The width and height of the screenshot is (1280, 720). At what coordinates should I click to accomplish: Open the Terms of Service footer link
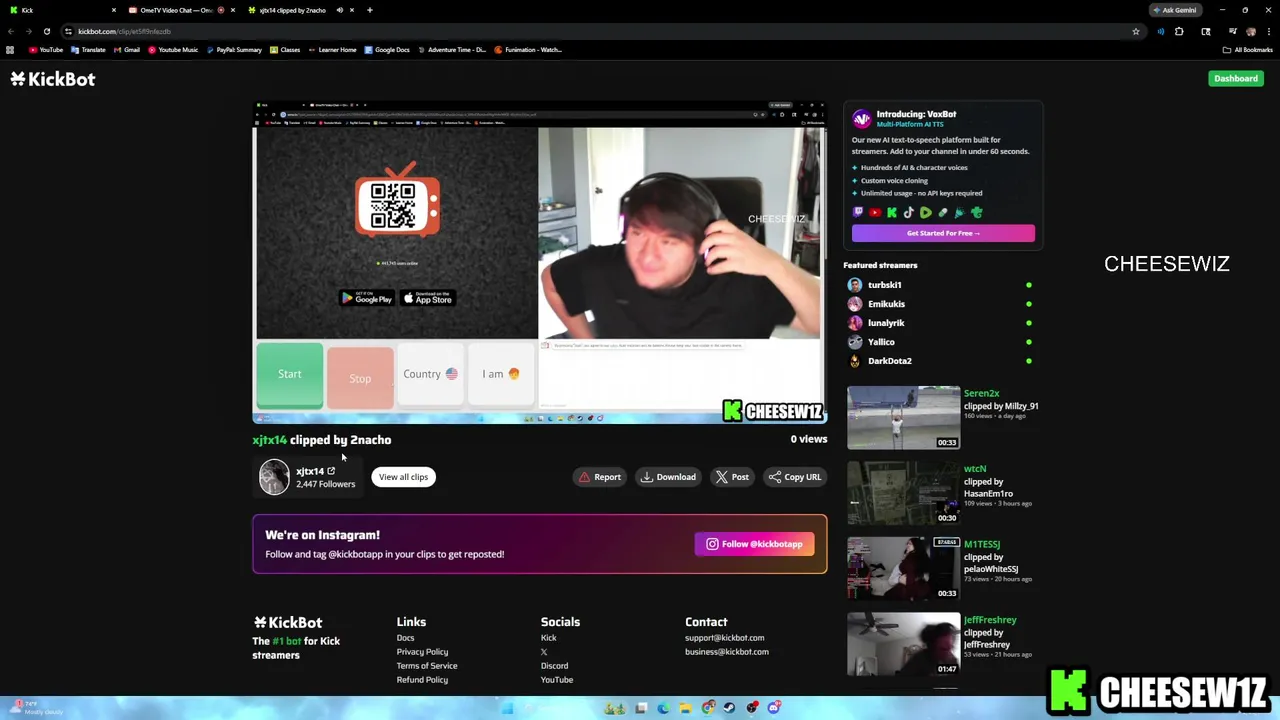tap(427, 666)
